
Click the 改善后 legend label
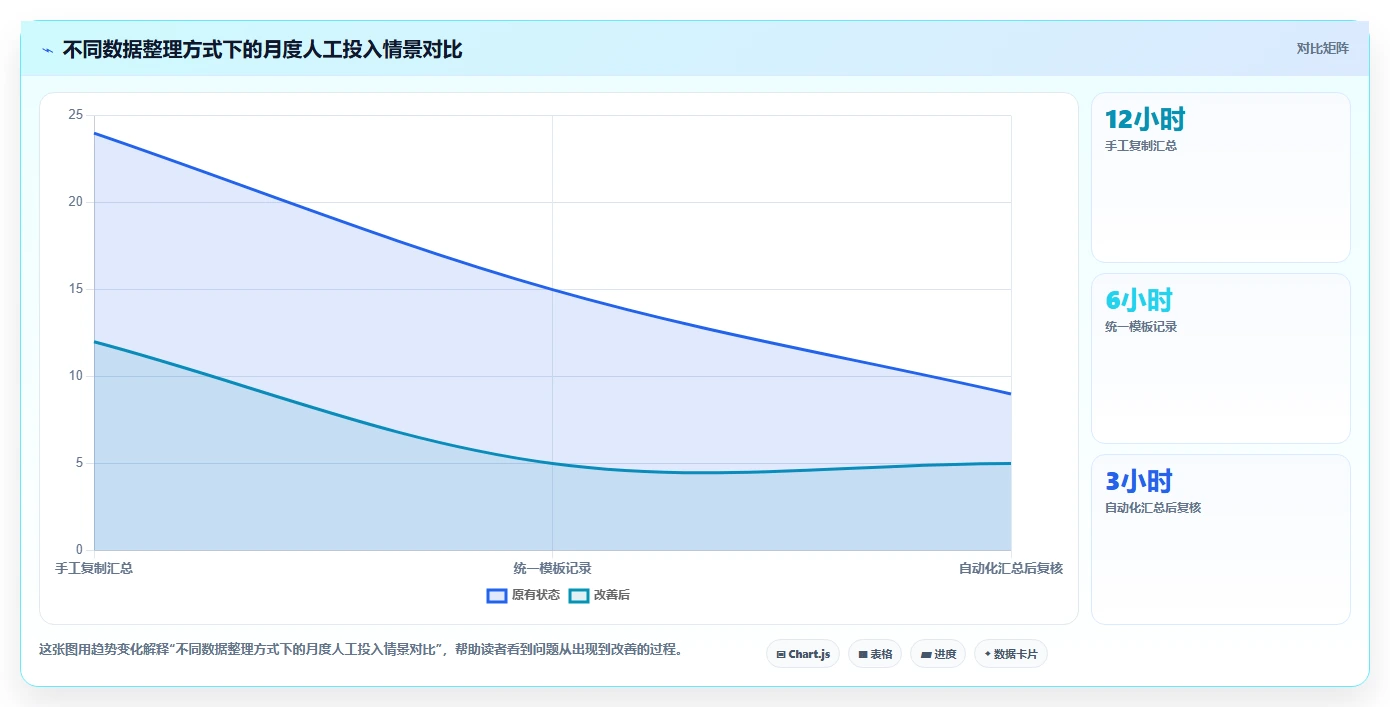point(612,595)
